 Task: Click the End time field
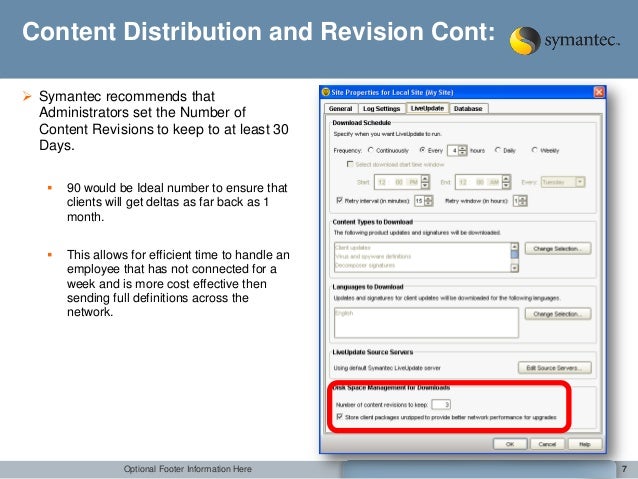(478, 182)
